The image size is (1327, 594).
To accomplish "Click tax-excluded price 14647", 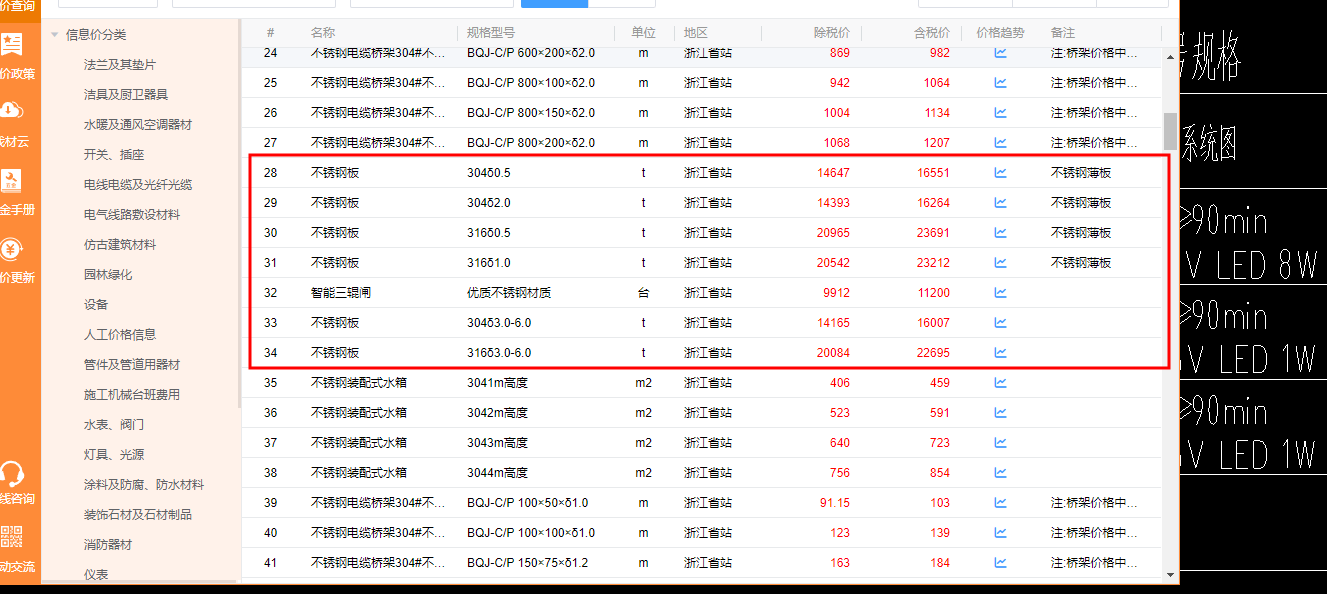I will point(833,173).
